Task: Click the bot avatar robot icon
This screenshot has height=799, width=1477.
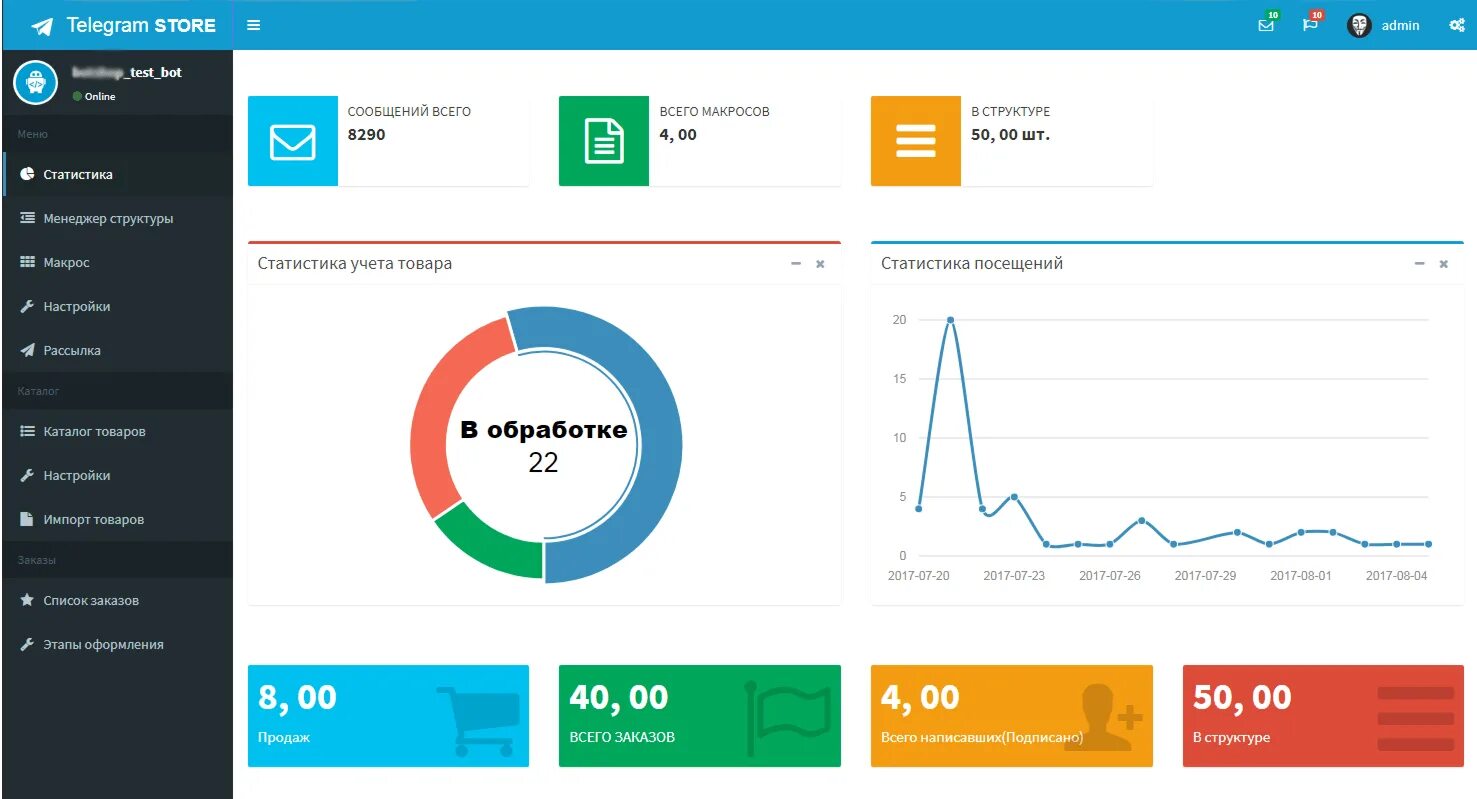Action: (35, 82)
